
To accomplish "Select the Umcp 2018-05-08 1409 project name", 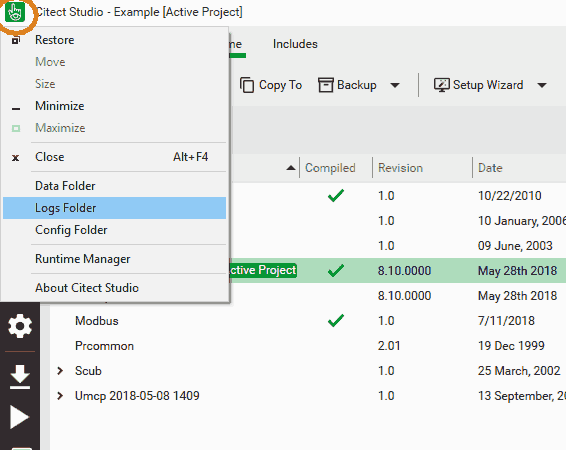I will tap(137, 396).
